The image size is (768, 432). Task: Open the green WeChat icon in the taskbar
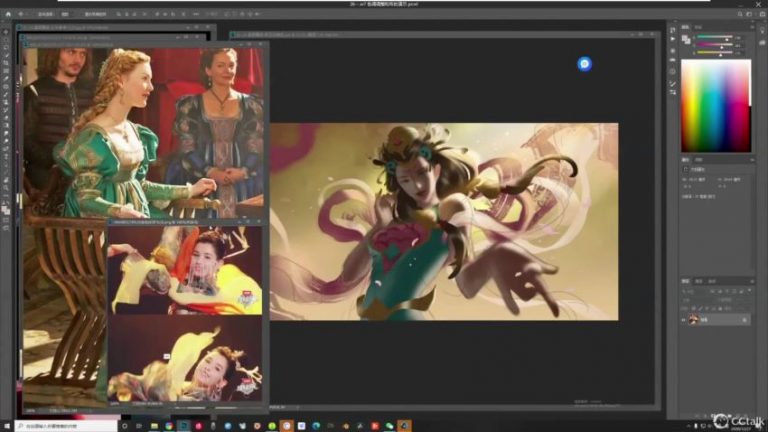coord(389,426)
